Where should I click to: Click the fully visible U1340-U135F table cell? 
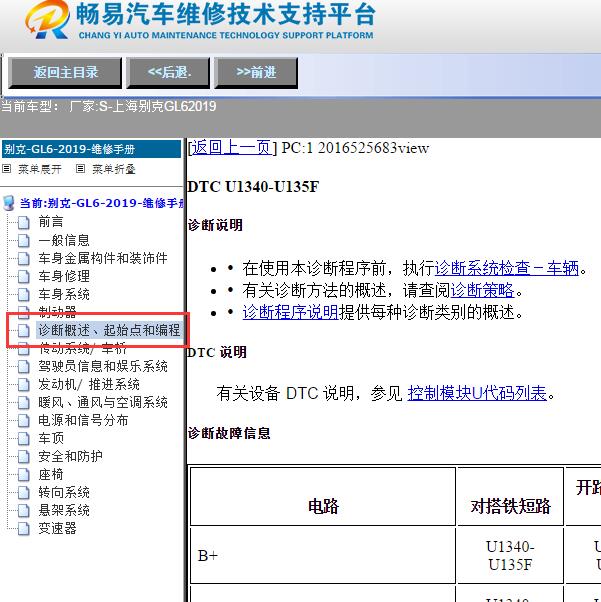(x=510, y=556)
